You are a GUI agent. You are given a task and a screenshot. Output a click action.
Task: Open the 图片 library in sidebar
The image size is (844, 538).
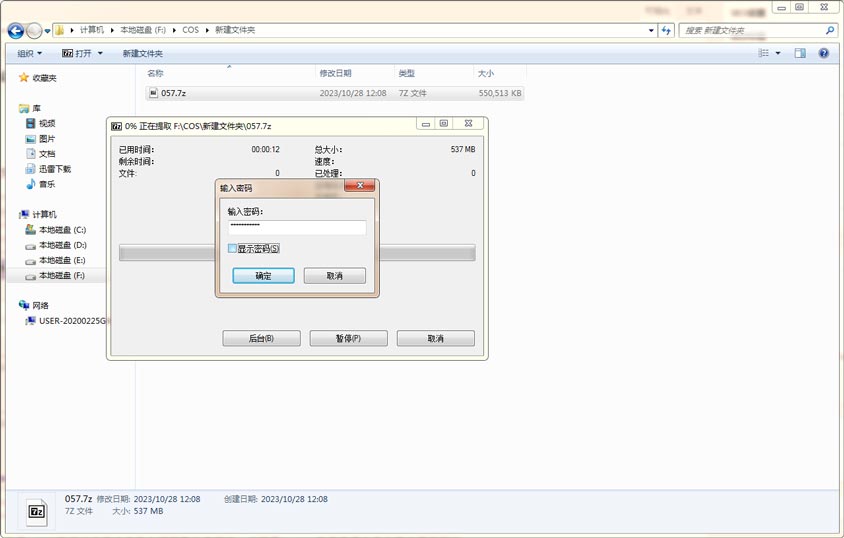click(46, 139)
